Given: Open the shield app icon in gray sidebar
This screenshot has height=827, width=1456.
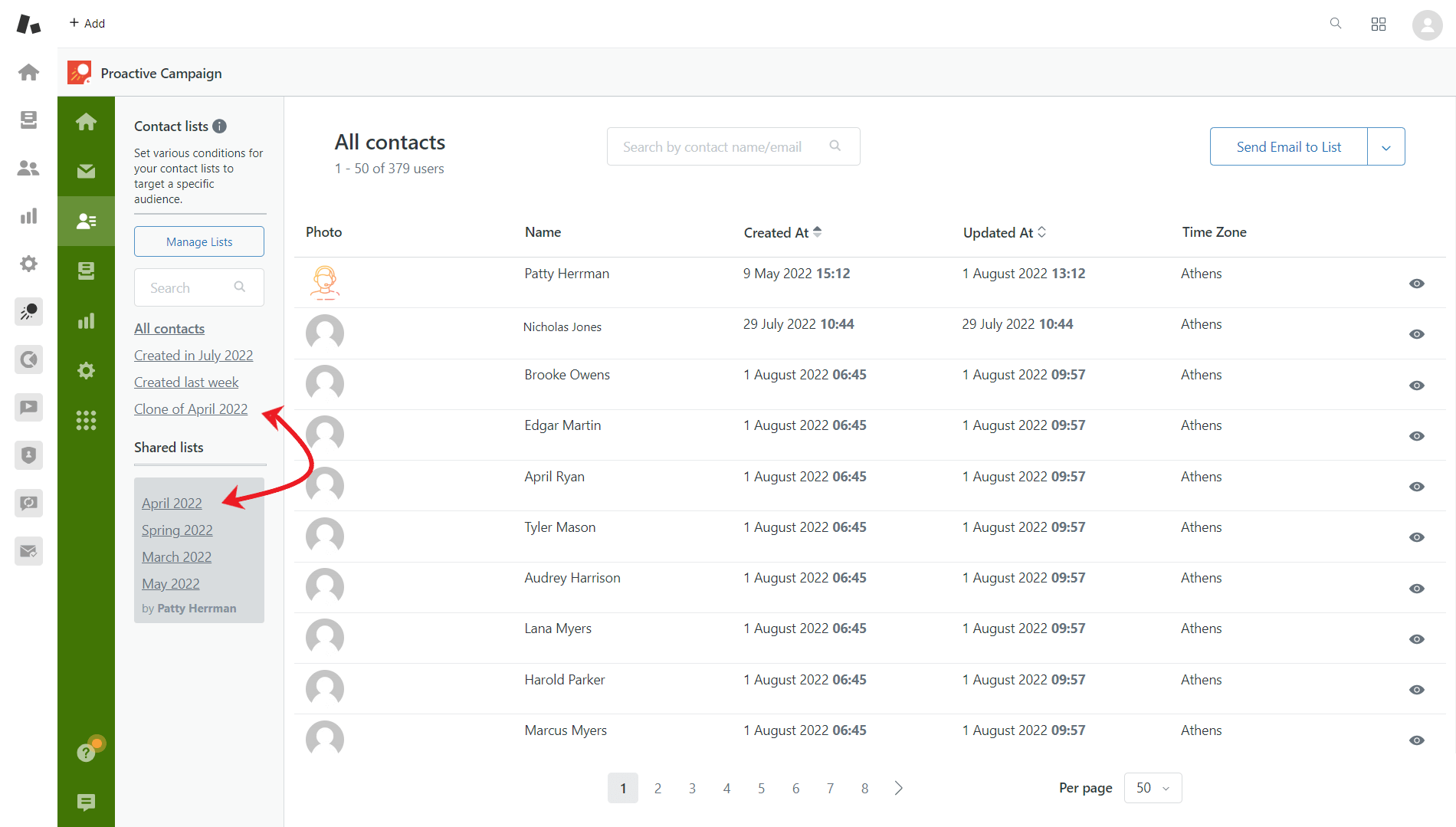Looking at the screenshot, I should 28,455.
